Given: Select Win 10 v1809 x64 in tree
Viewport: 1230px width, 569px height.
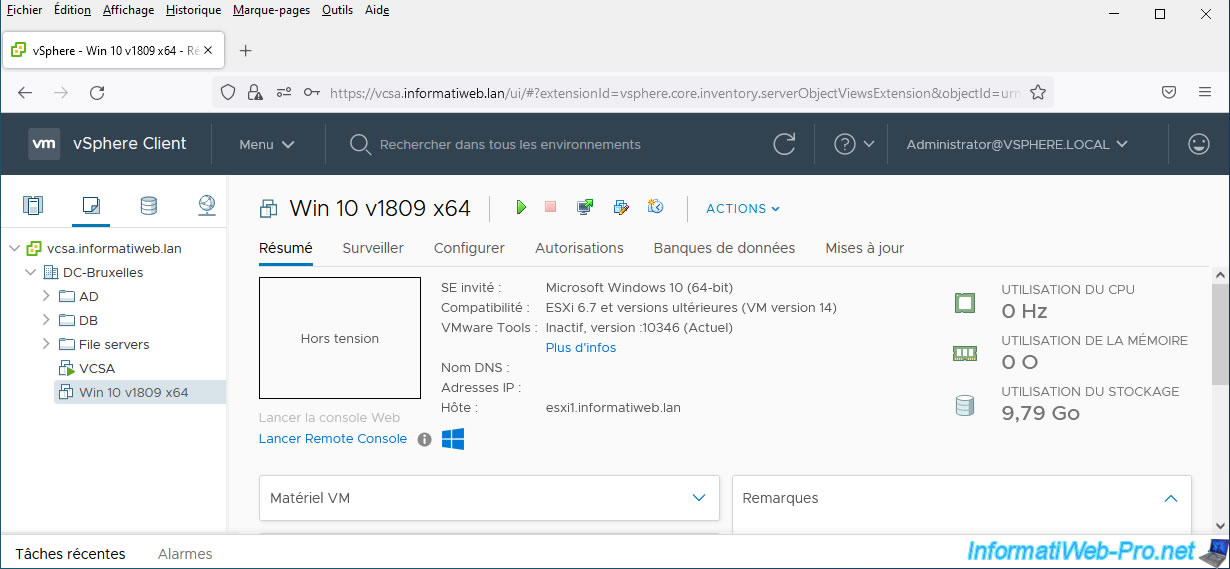Looking at the screenshot, I should tap(133, 392).
